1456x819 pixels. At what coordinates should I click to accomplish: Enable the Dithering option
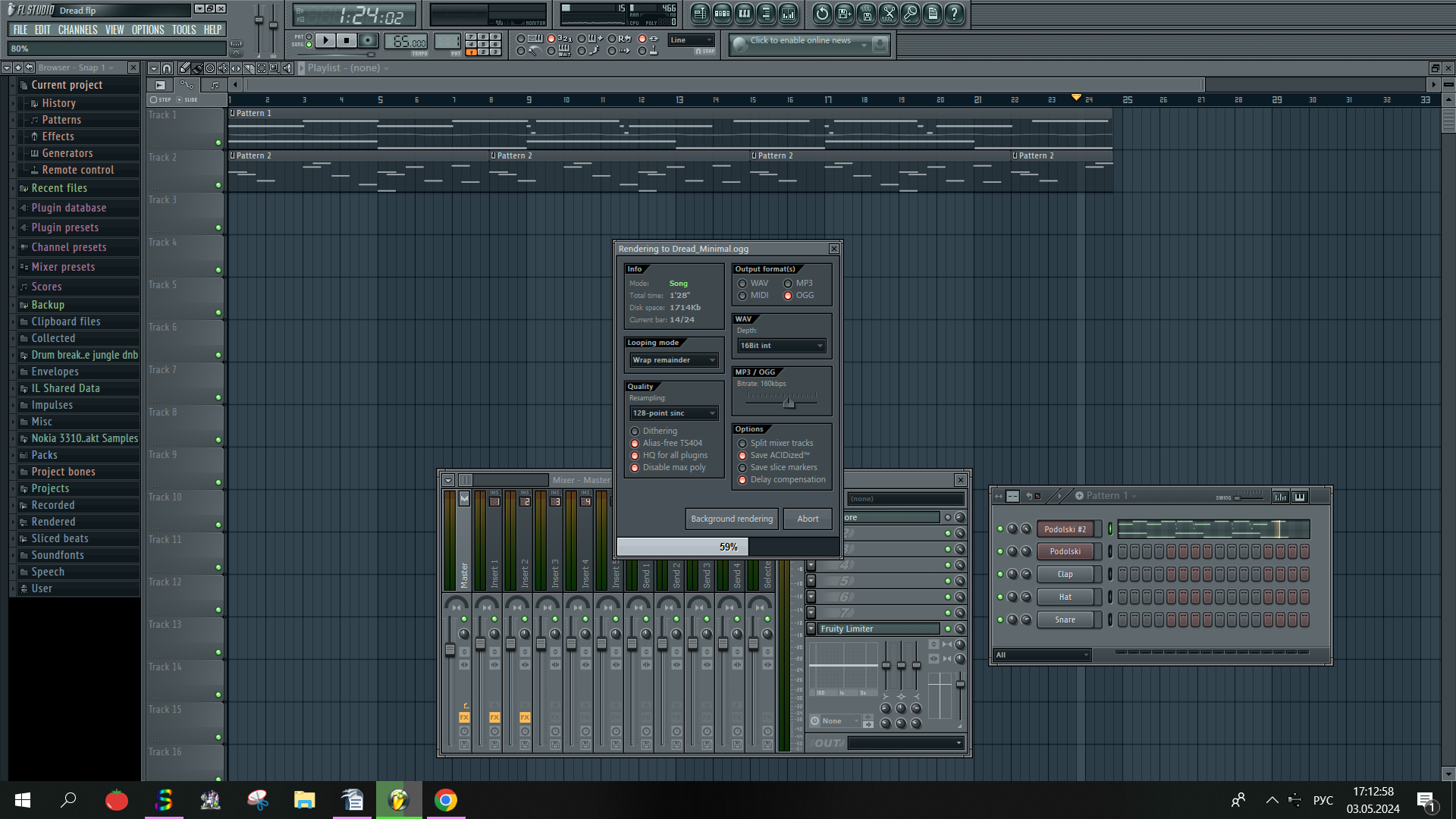[x=635, y=431]
